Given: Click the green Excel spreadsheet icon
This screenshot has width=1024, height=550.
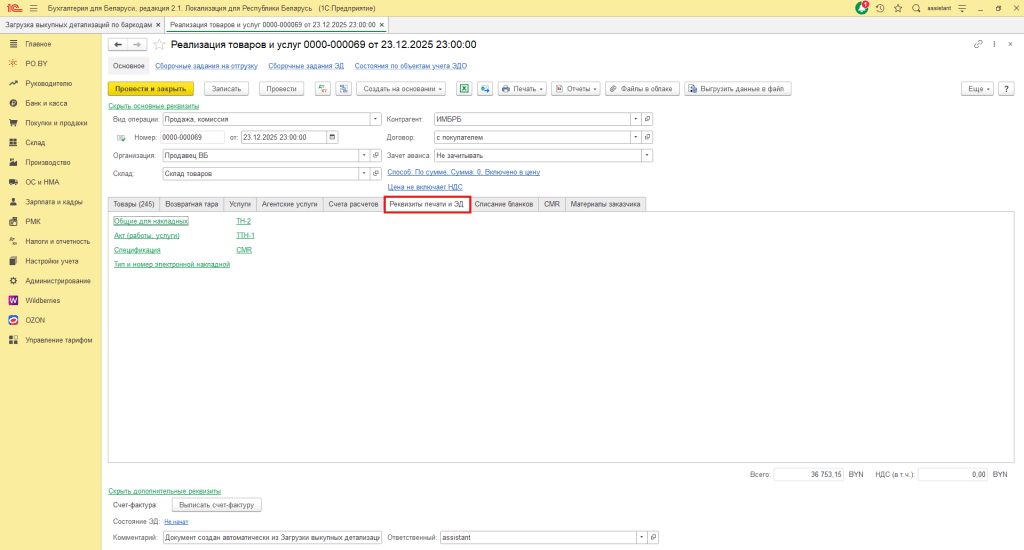Looking at the screenshot, I should click(x=464, y=89).
